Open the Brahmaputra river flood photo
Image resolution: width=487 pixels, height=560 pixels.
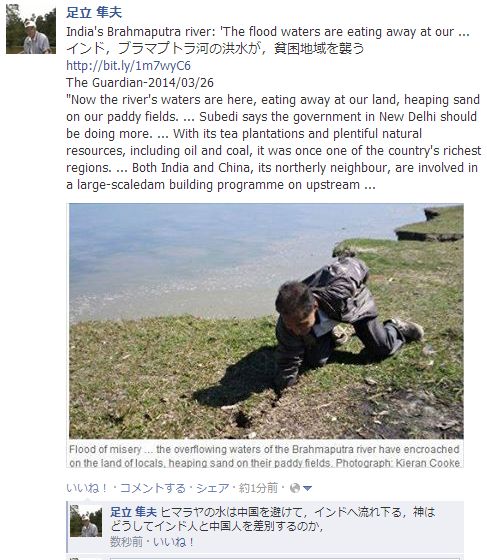(x=266, y=321)
